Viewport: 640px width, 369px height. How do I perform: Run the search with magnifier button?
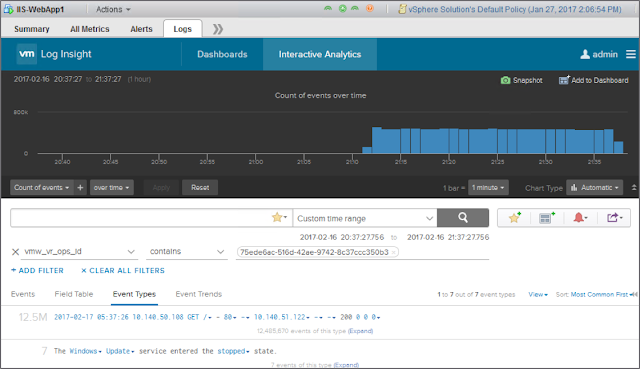(463, 218)
